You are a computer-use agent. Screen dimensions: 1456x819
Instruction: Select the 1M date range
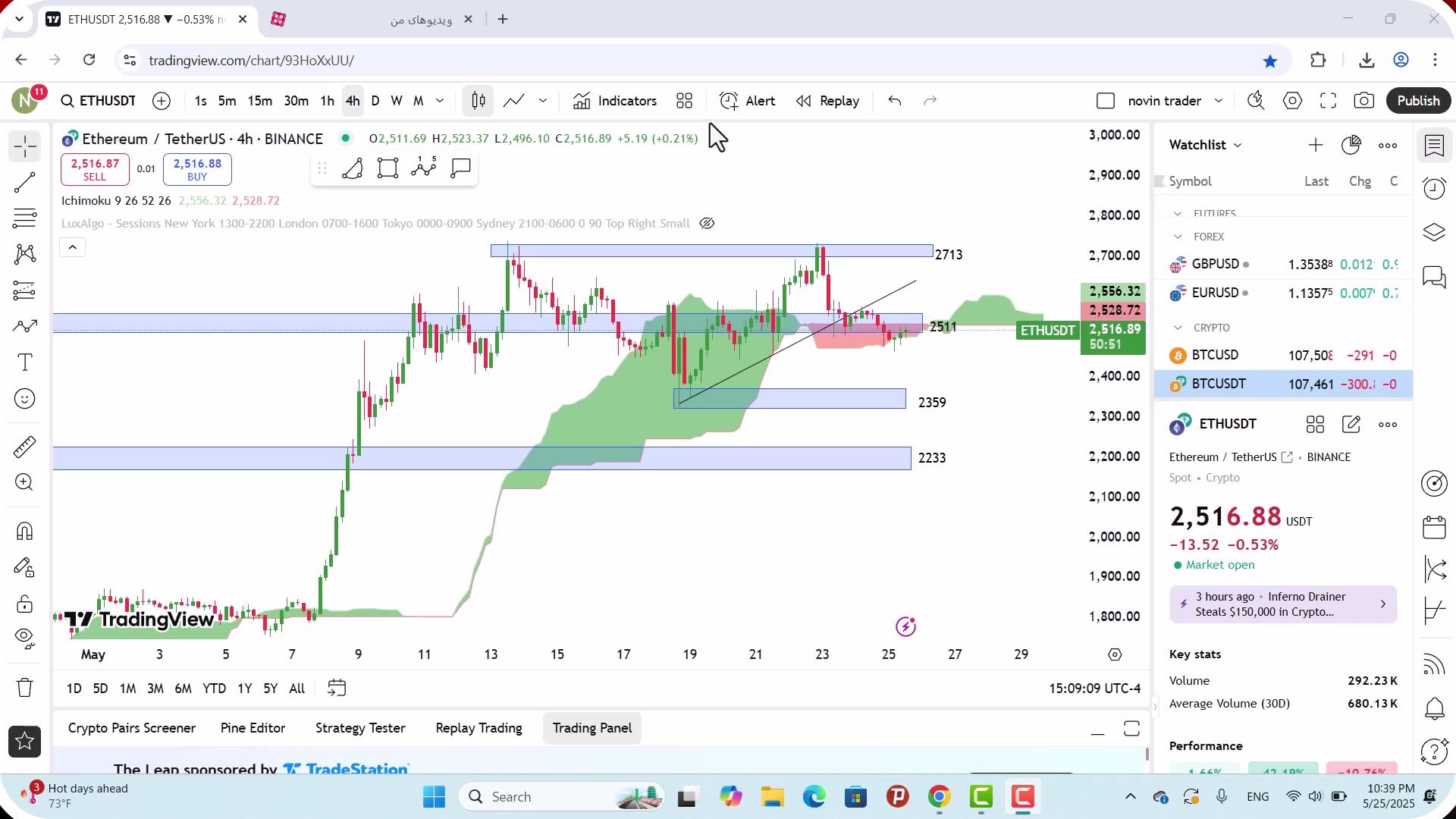tap(127, 689)
